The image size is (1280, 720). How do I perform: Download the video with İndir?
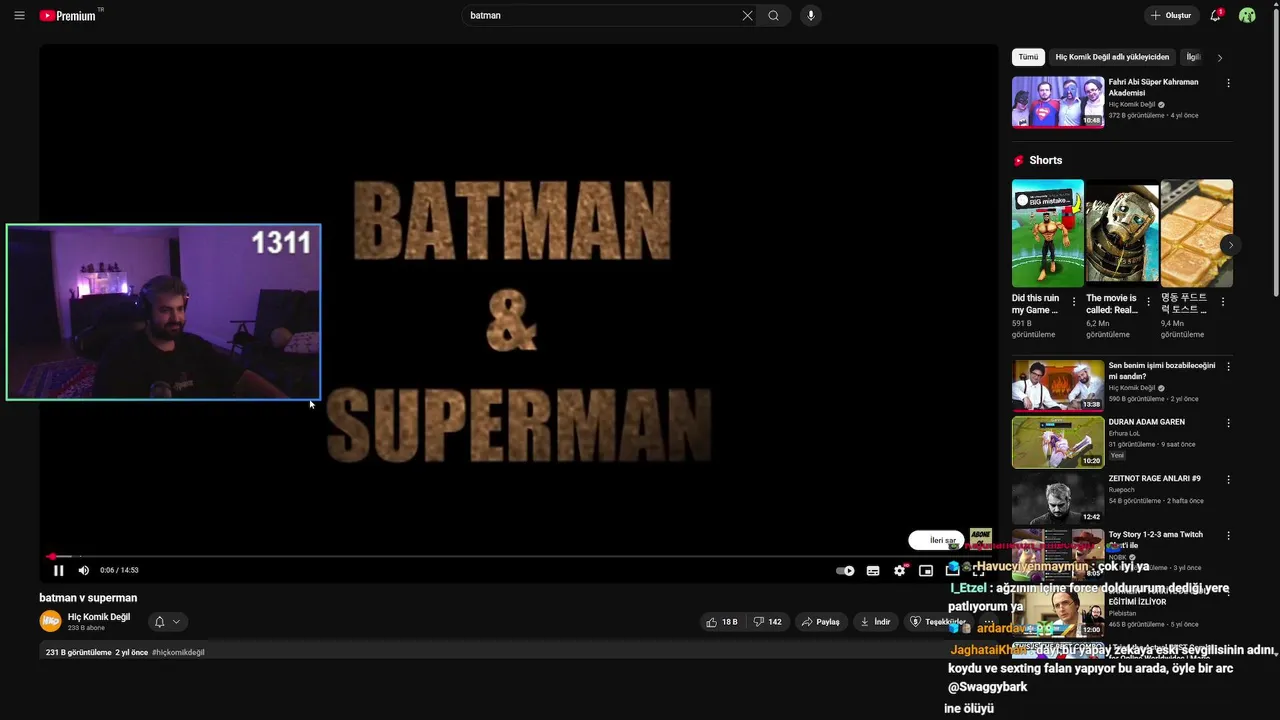(x=875, y=622)
